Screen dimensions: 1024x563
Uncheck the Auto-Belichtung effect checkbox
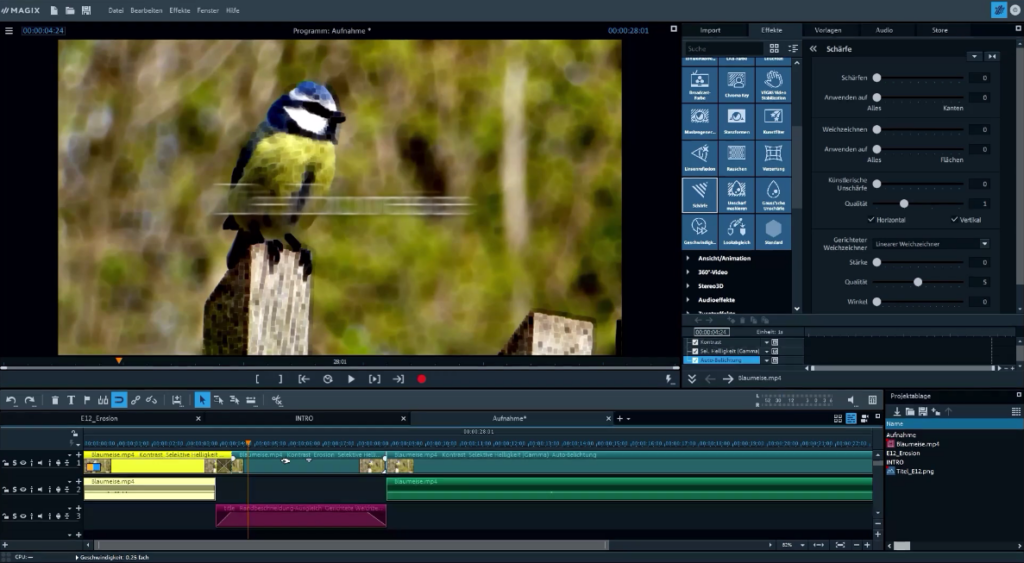[x=695, y=360]
